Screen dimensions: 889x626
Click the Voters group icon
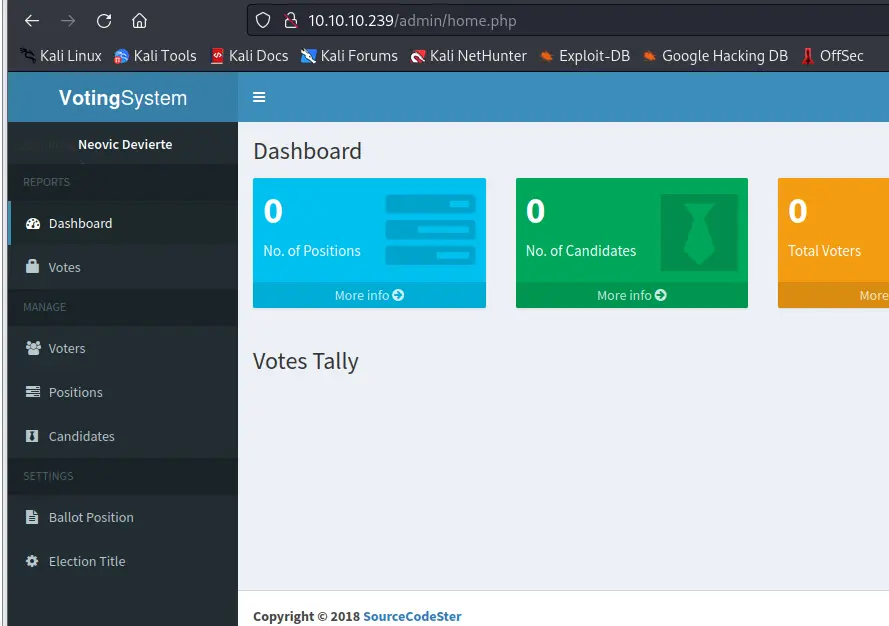(33, 348)
